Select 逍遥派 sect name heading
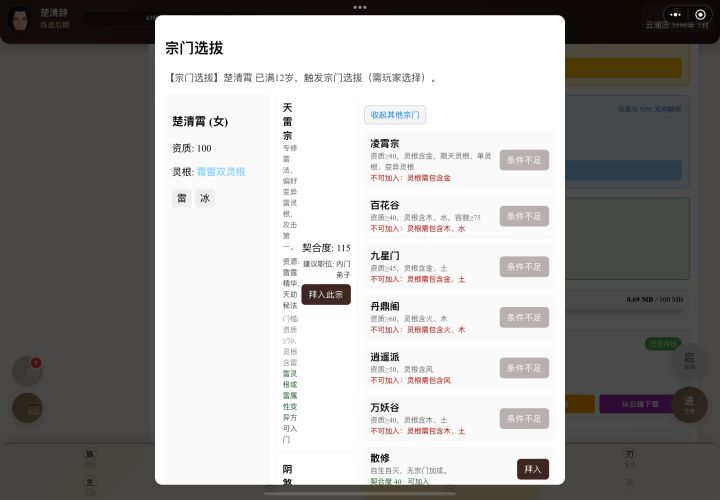The width and height of the screenshot is (720, 500). (385, 357)
